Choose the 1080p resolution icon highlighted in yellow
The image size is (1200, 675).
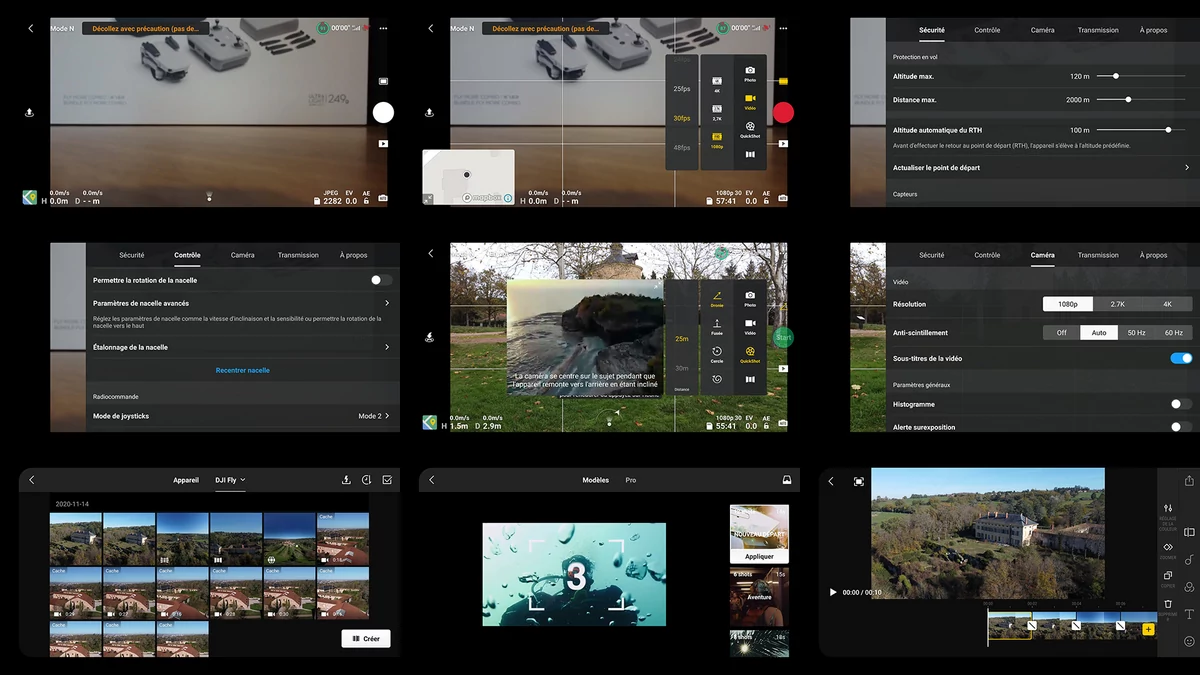(717, 139)
